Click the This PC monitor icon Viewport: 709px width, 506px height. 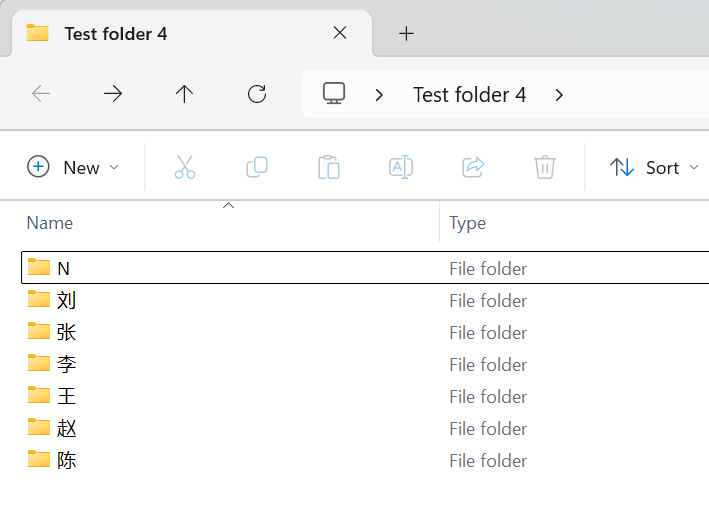point(334,94)
